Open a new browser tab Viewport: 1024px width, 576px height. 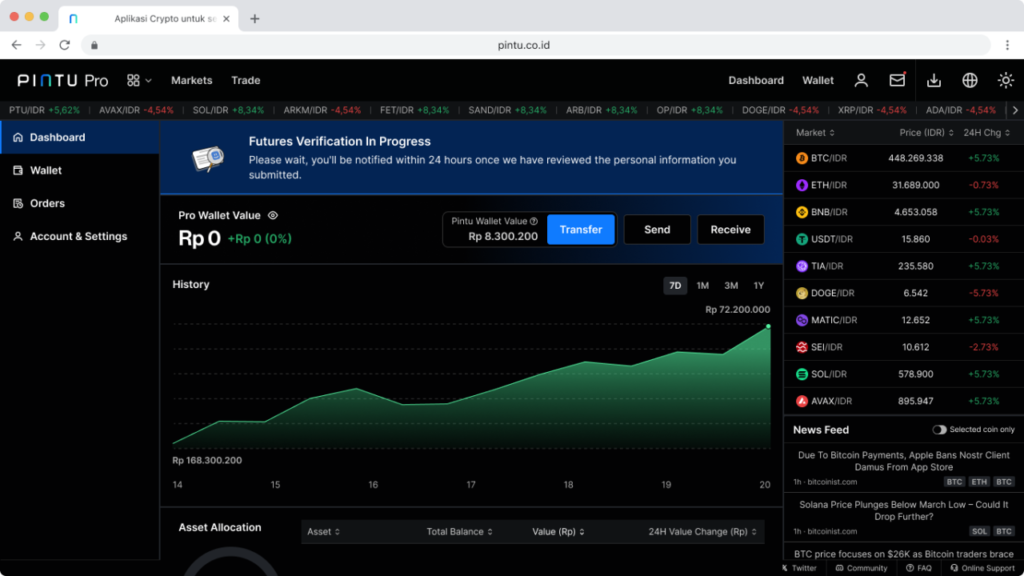255,19
